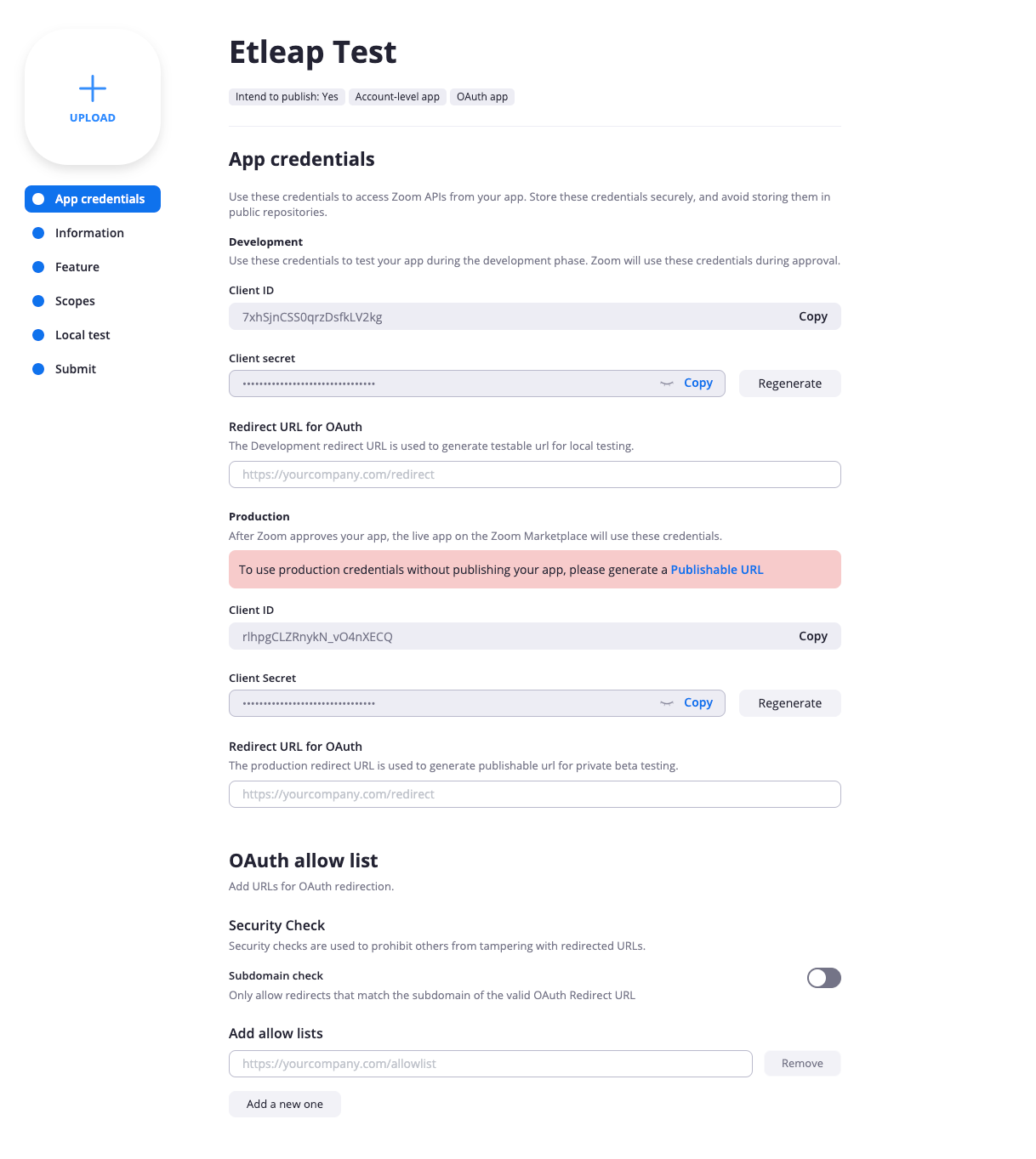Screen dimensions: 1036x1159
Task: Reveal the Production client secret via eye icon
Action: [667, 703]
